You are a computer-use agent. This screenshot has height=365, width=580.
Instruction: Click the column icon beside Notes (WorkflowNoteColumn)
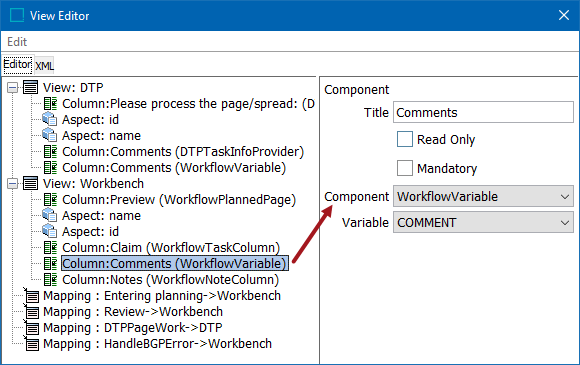coord(50,280)
